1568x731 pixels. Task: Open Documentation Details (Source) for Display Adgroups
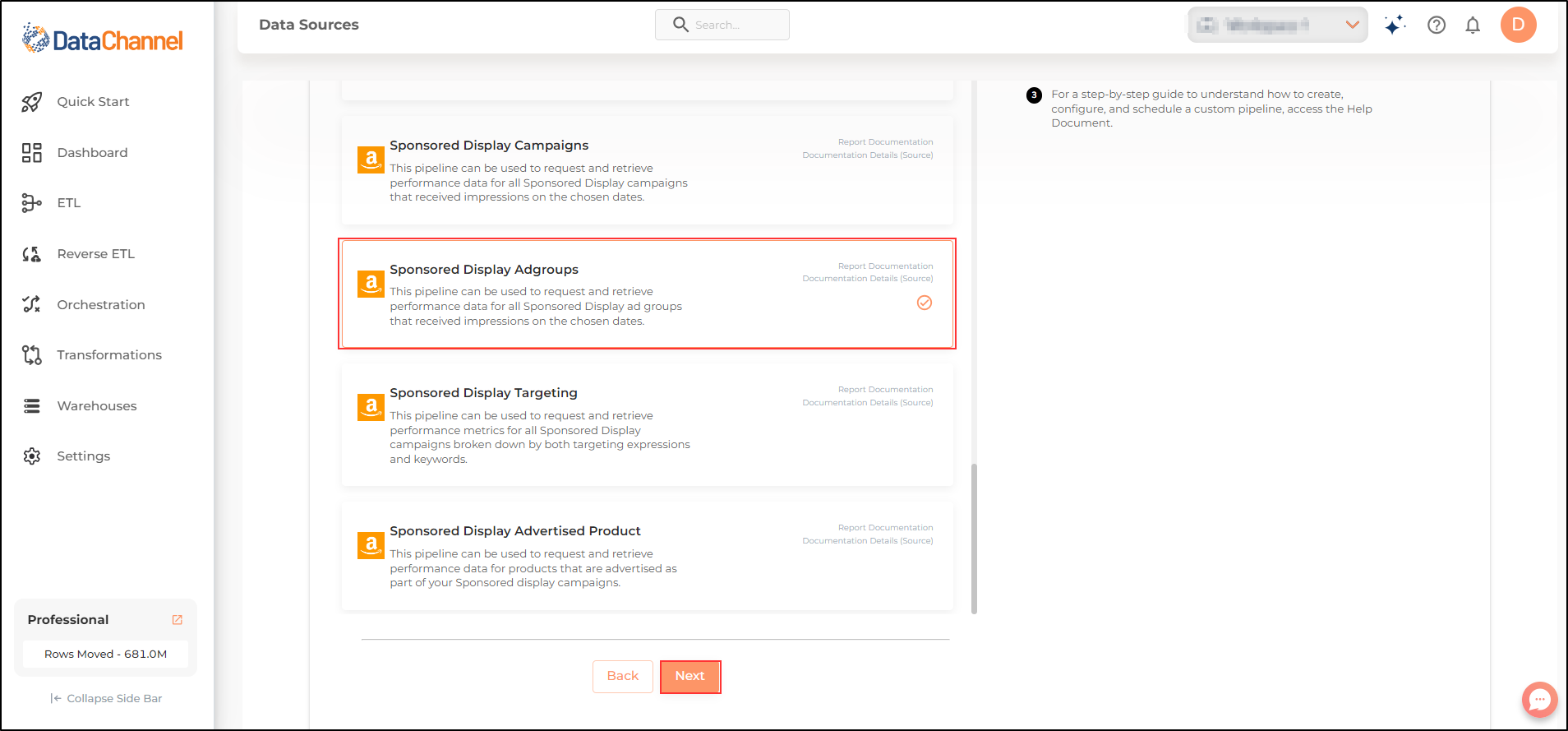tap(868, 279)
